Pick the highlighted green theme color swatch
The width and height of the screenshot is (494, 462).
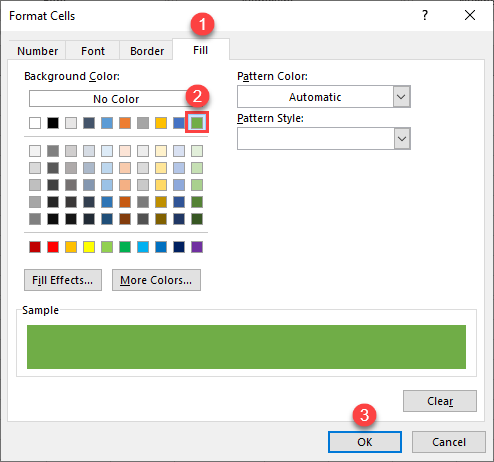coord(197,123)
